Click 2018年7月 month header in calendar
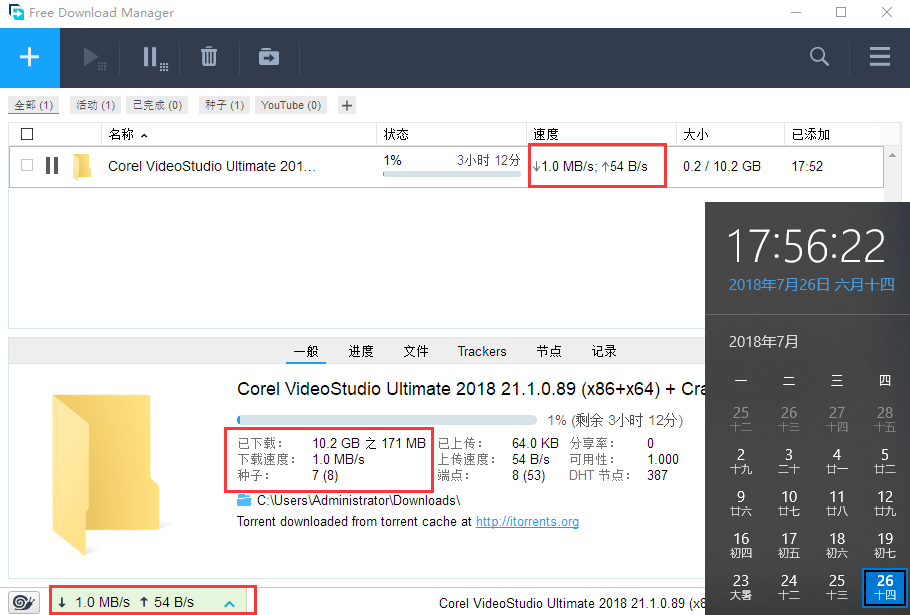The height and width of the screenshot is (615, 910). coord(763,342)
